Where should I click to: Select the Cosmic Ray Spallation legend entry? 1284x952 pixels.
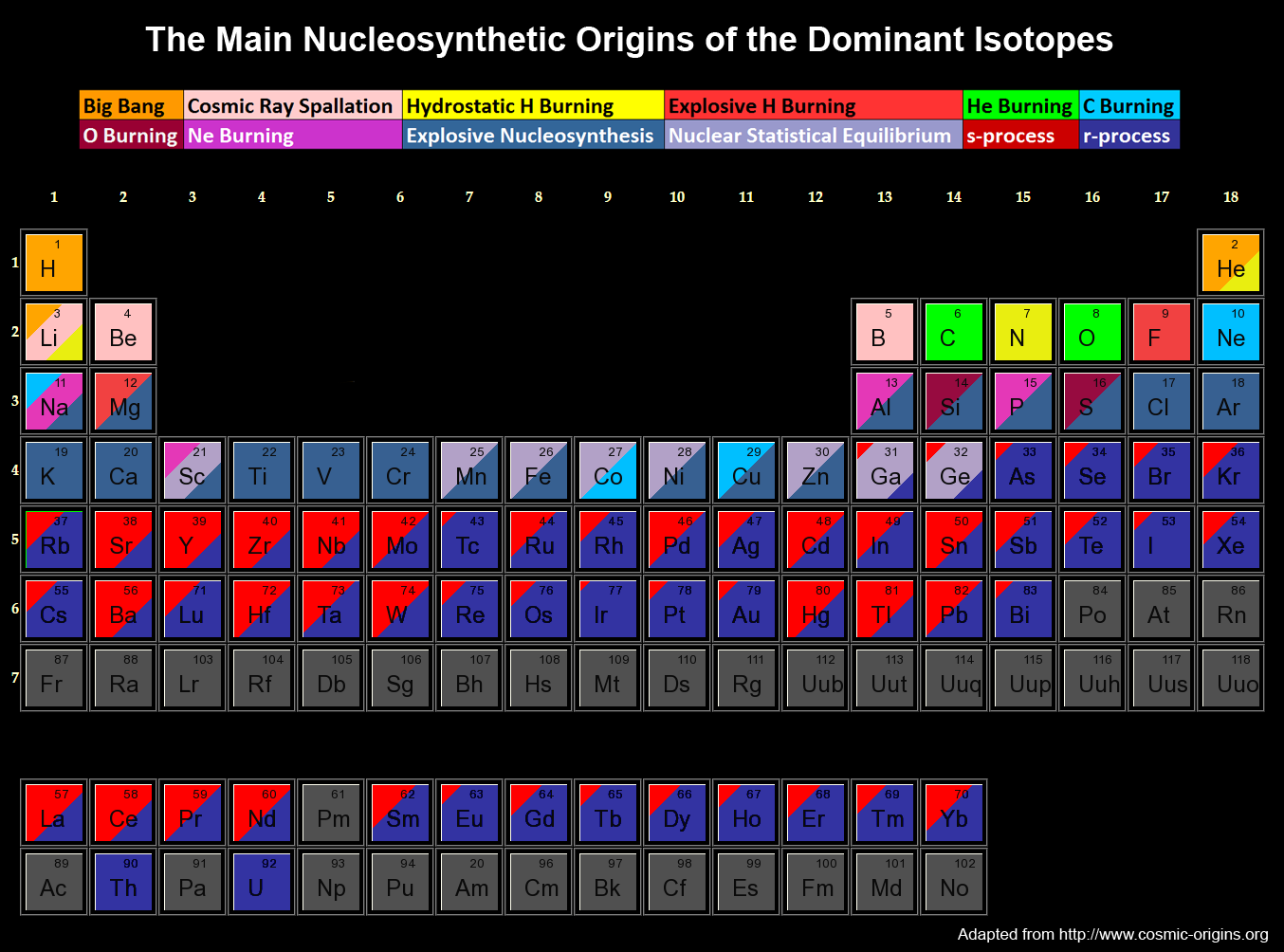pos(292,105)
